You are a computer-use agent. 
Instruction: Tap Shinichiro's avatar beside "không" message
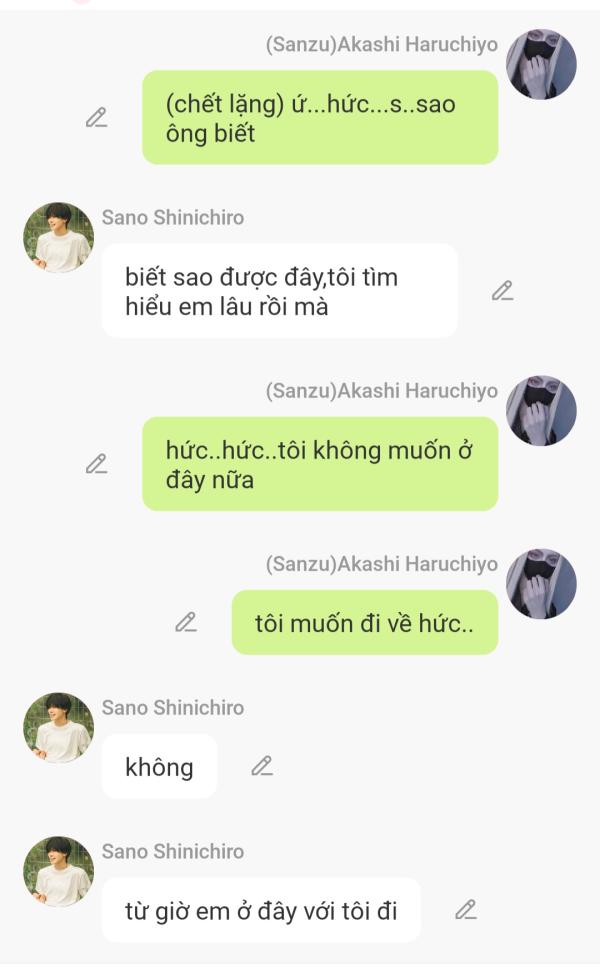point(58,727)
